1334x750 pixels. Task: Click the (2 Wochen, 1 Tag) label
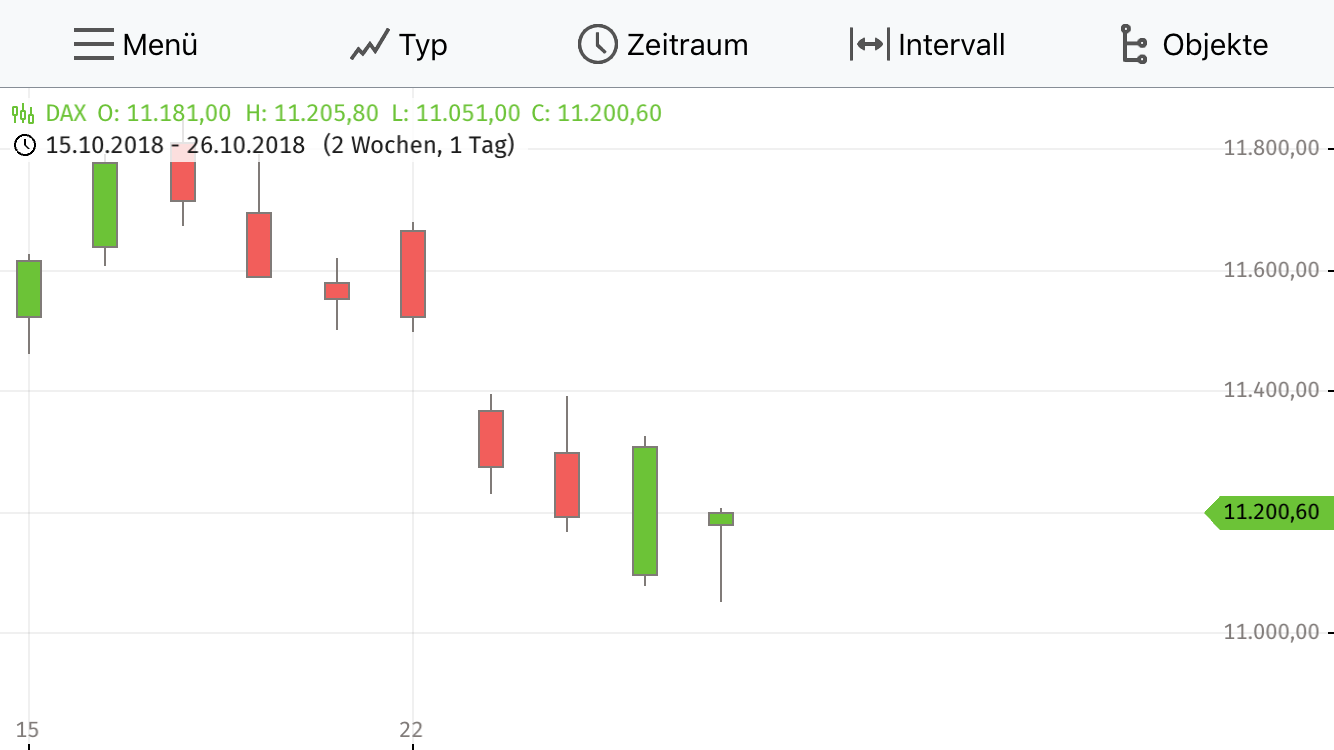tap(419, 145)
